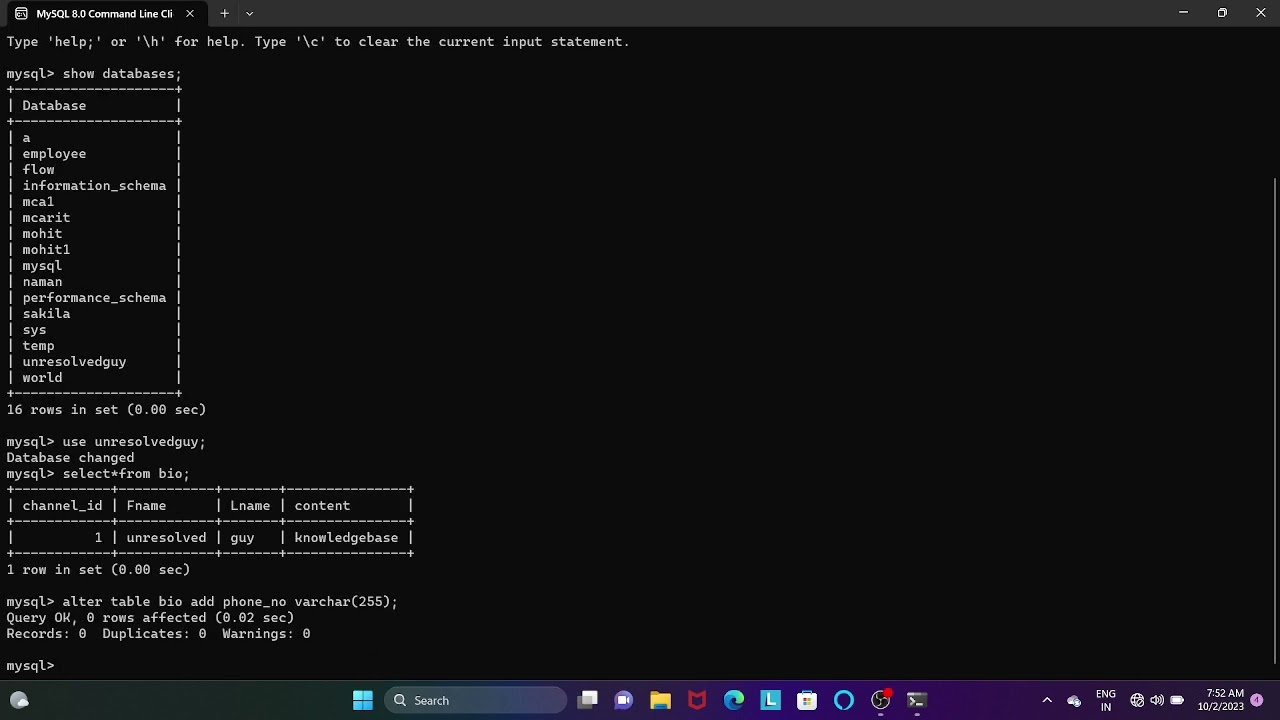Click the 'world' database name
This screenshot has width=1280, height=720.
click(x=42, y=378)
